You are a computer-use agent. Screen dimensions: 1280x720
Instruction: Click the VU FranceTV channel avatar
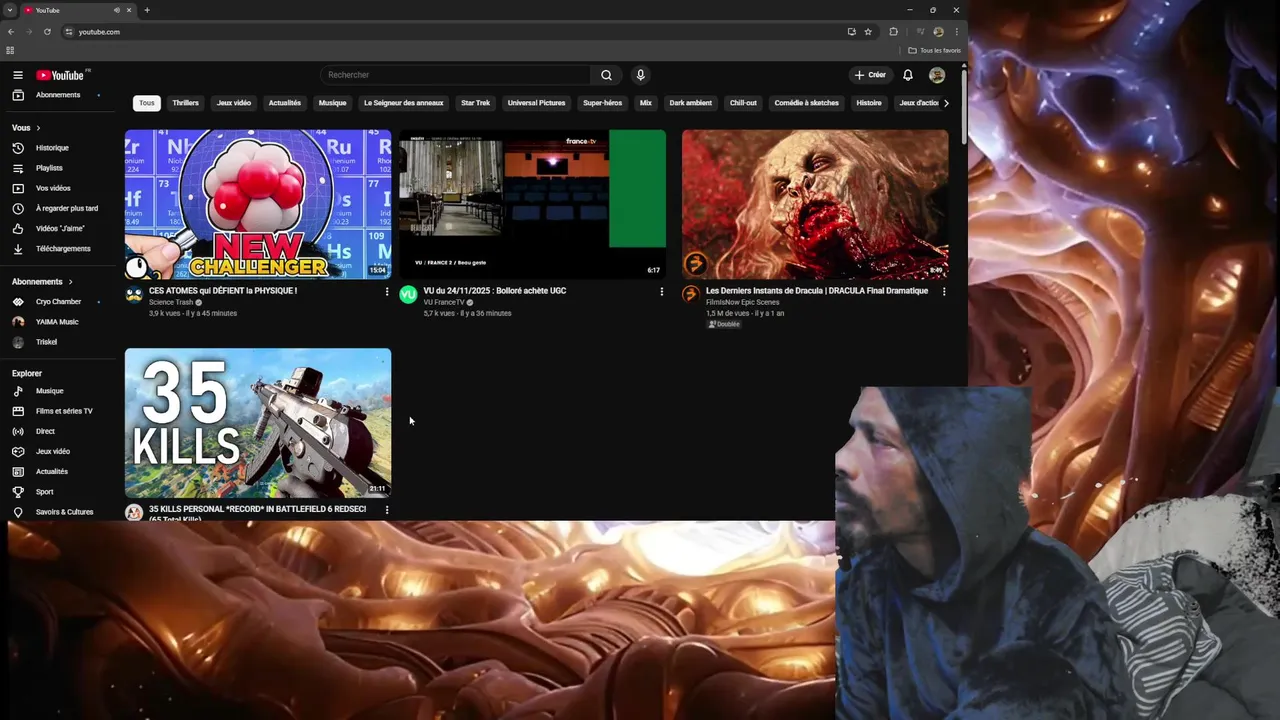(408, 294)
